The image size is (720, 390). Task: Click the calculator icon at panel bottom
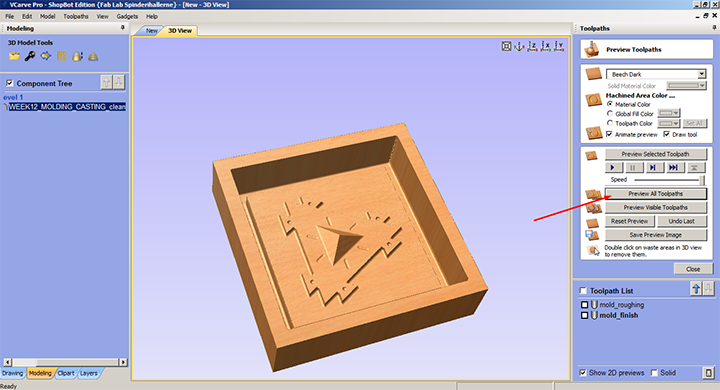tap(708, 373)
